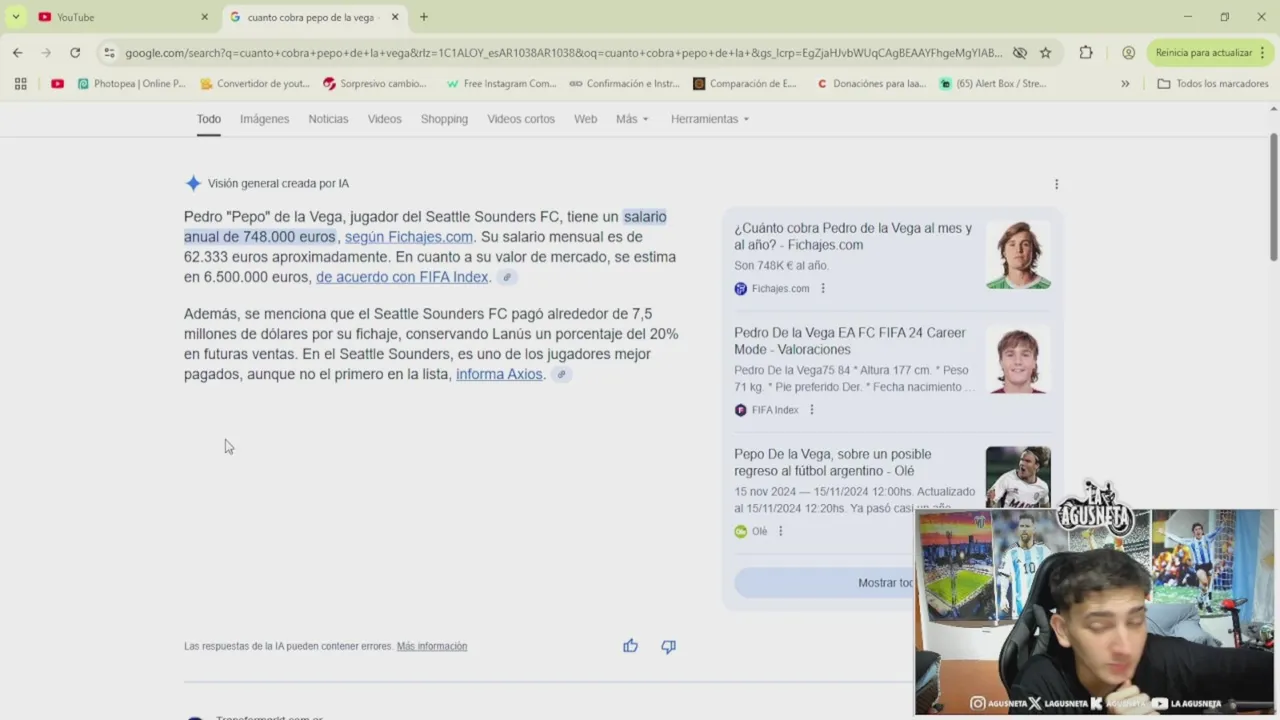Open FIFA Index player thumbnail image
The width and height of the screenshot is (1280, 720).
1018,360
